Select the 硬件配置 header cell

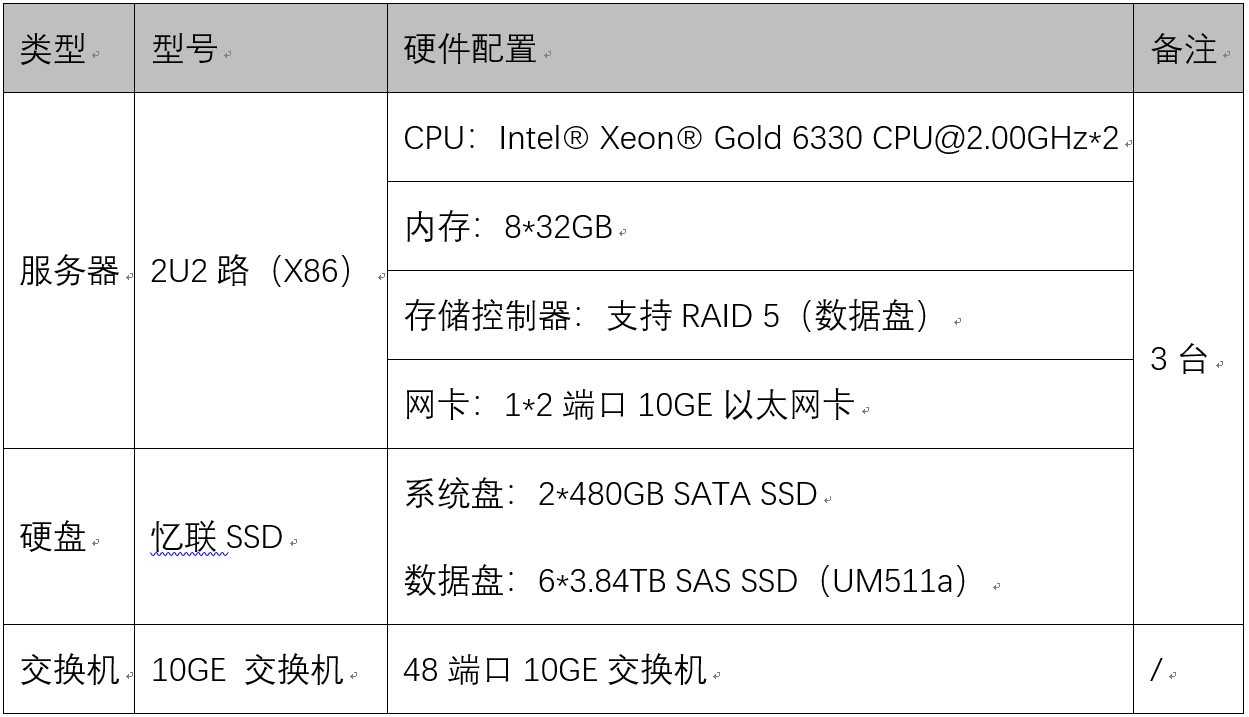click(x=470, y=49)
